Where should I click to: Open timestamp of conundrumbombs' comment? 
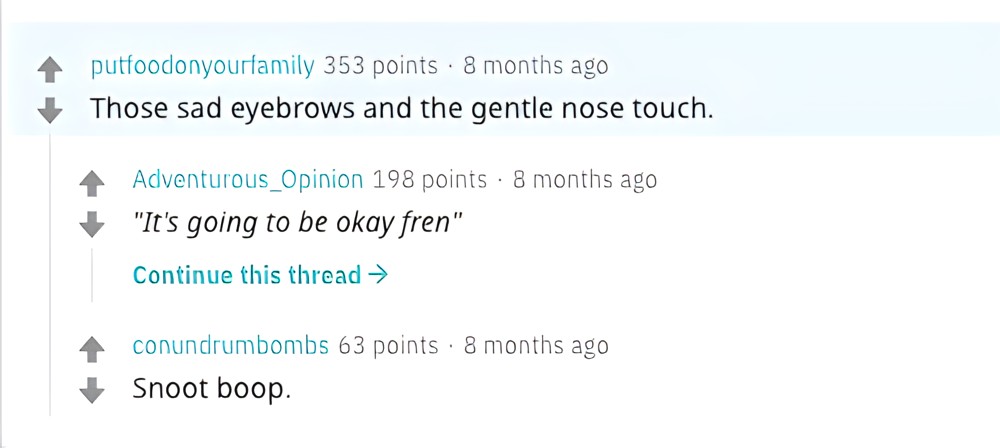pos(536,345)
